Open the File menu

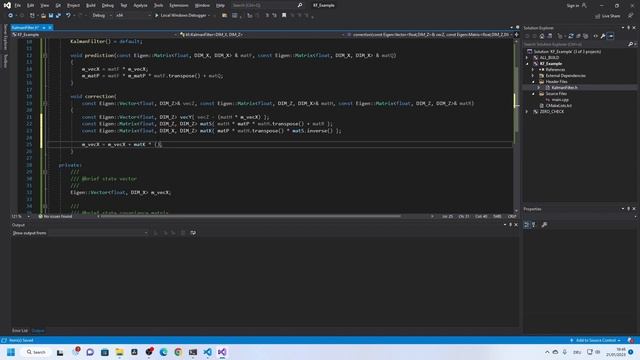18,5
